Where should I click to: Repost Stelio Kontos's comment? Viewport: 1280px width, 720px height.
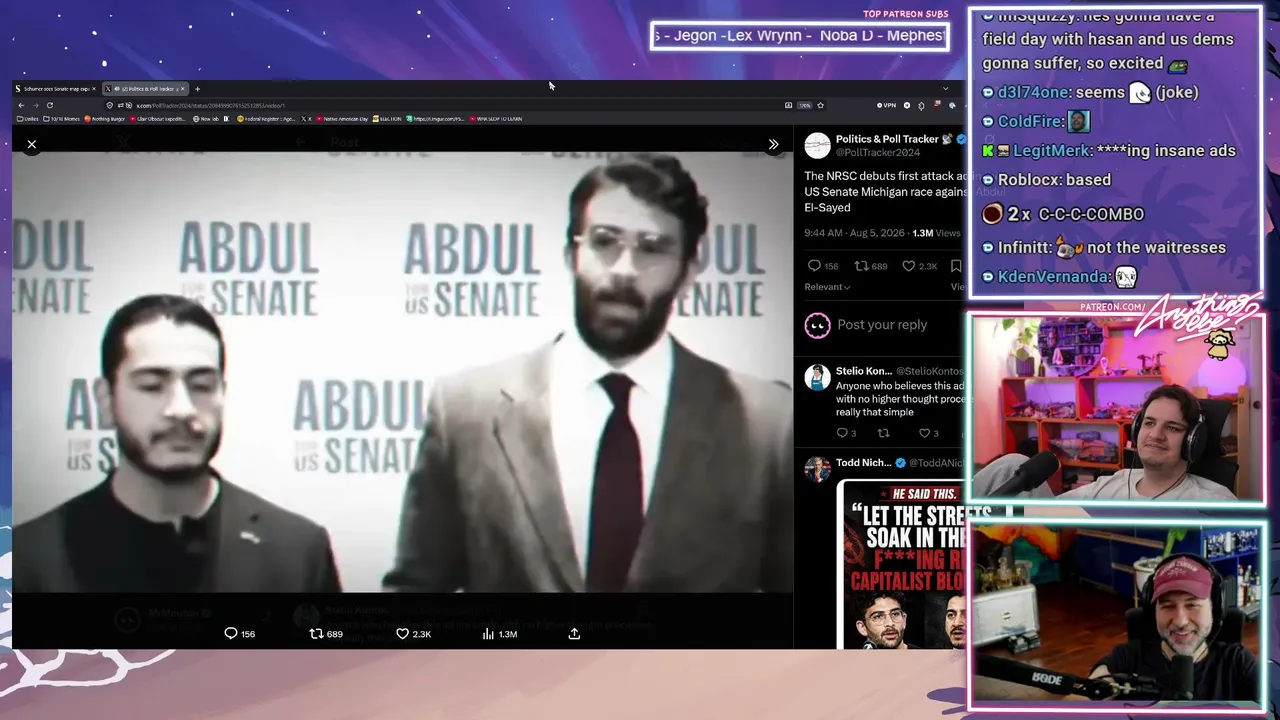[x=883, y=433]
